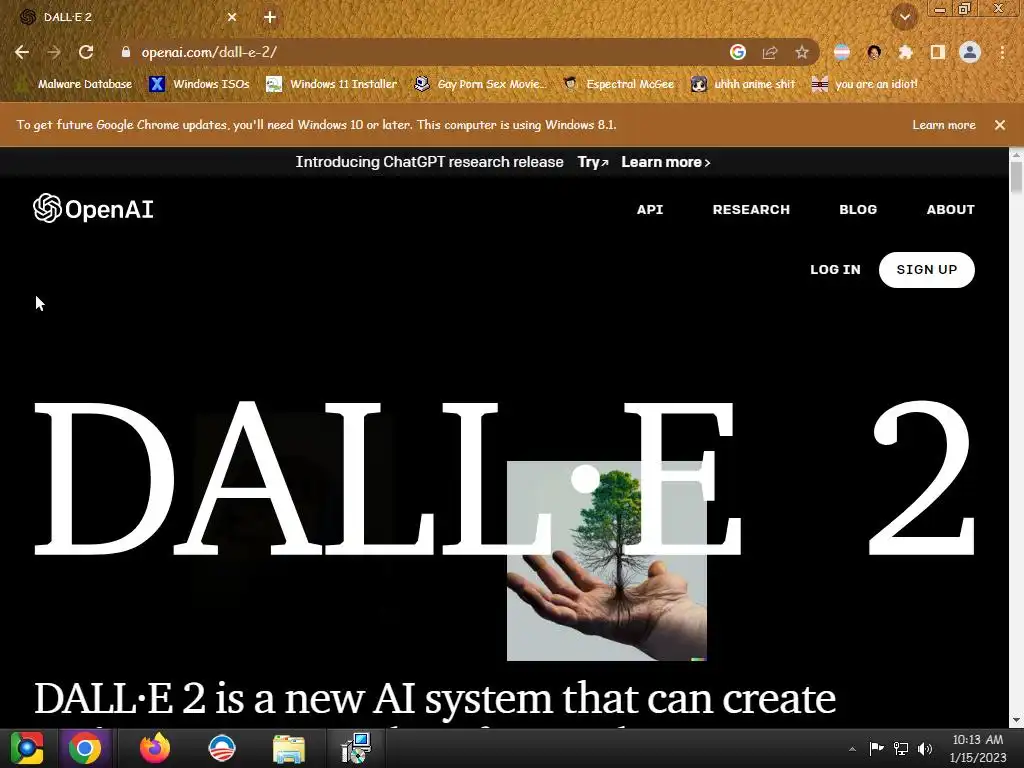Click the Start button on taskbar
The width and height of the screenshot is (1024, 768).
coord(27,748)
